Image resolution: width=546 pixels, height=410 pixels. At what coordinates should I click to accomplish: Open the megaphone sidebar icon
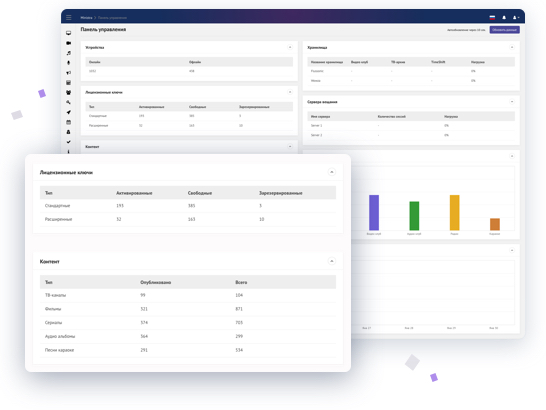pyautogui.click(x=69, y=73)
